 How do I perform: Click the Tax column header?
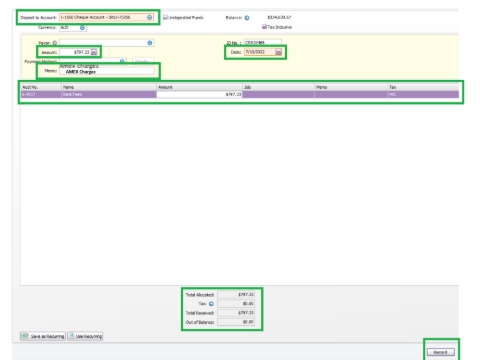coord(423,87)
